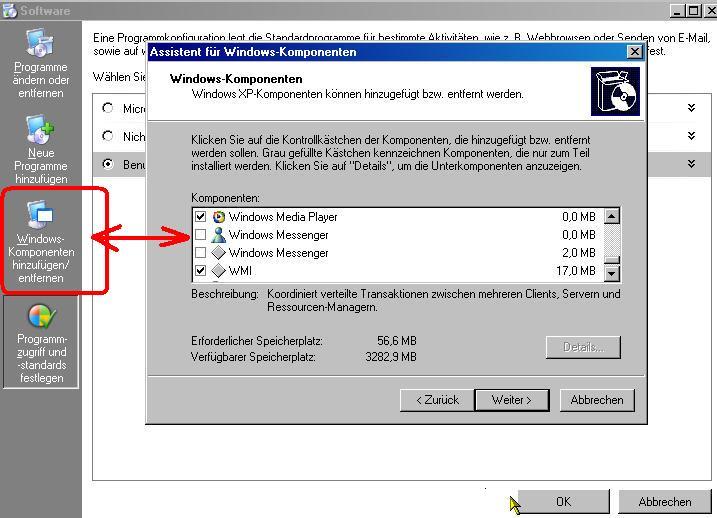Image resolution: width=717 pixels, height=518 pixels.
Task: Click OK in the Software window
Action: tap(563, 502)
